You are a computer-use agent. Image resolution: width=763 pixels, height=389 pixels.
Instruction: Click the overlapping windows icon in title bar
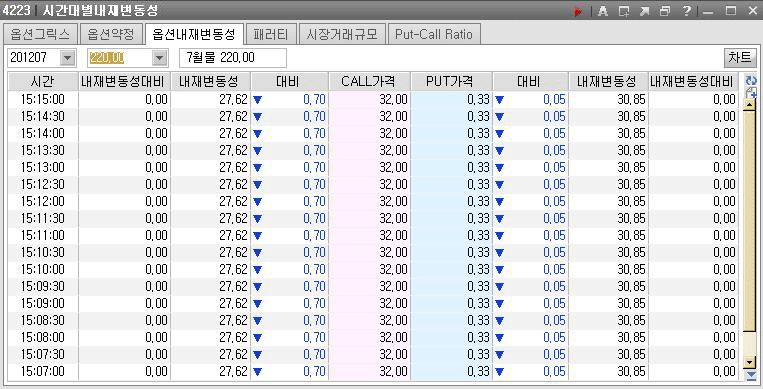click(x=665, y=11)
